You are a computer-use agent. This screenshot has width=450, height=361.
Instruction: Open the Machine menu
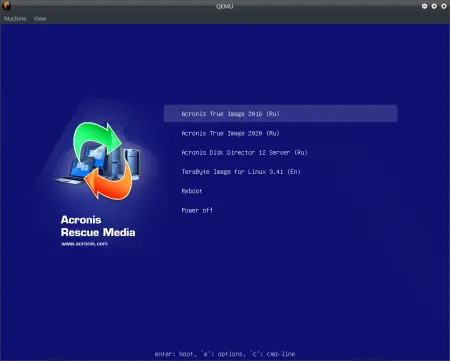coord(15,19)
